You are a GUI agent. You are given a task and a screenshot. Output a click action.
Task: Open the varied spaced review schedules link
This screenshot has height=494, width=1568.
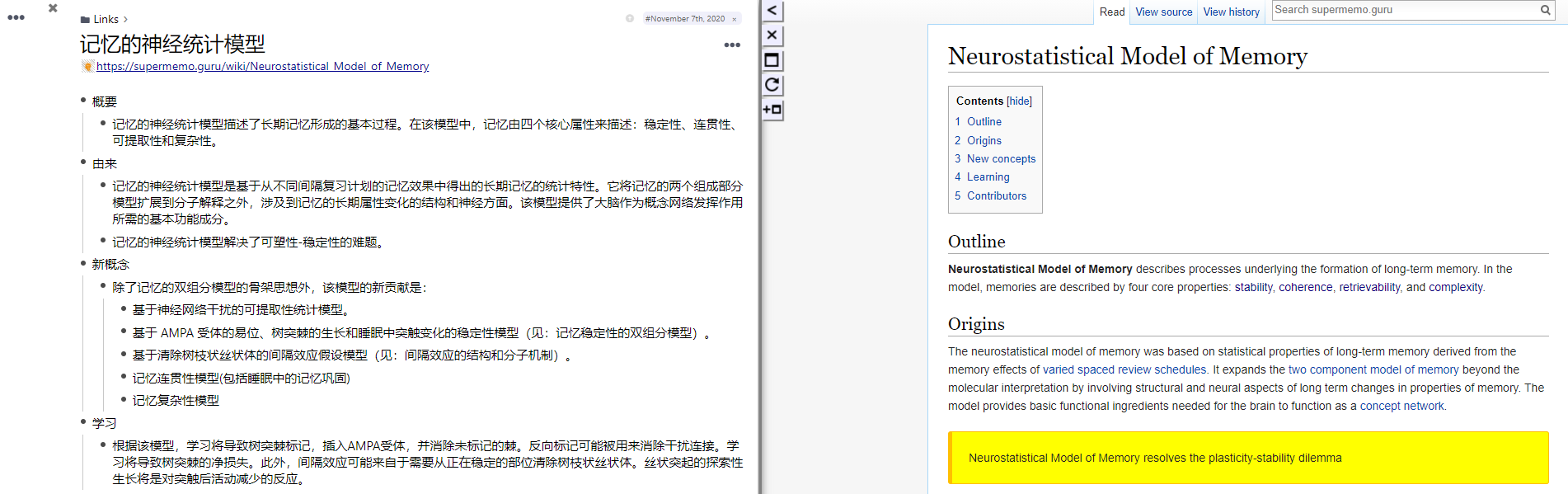click(x=1124, y=369)
